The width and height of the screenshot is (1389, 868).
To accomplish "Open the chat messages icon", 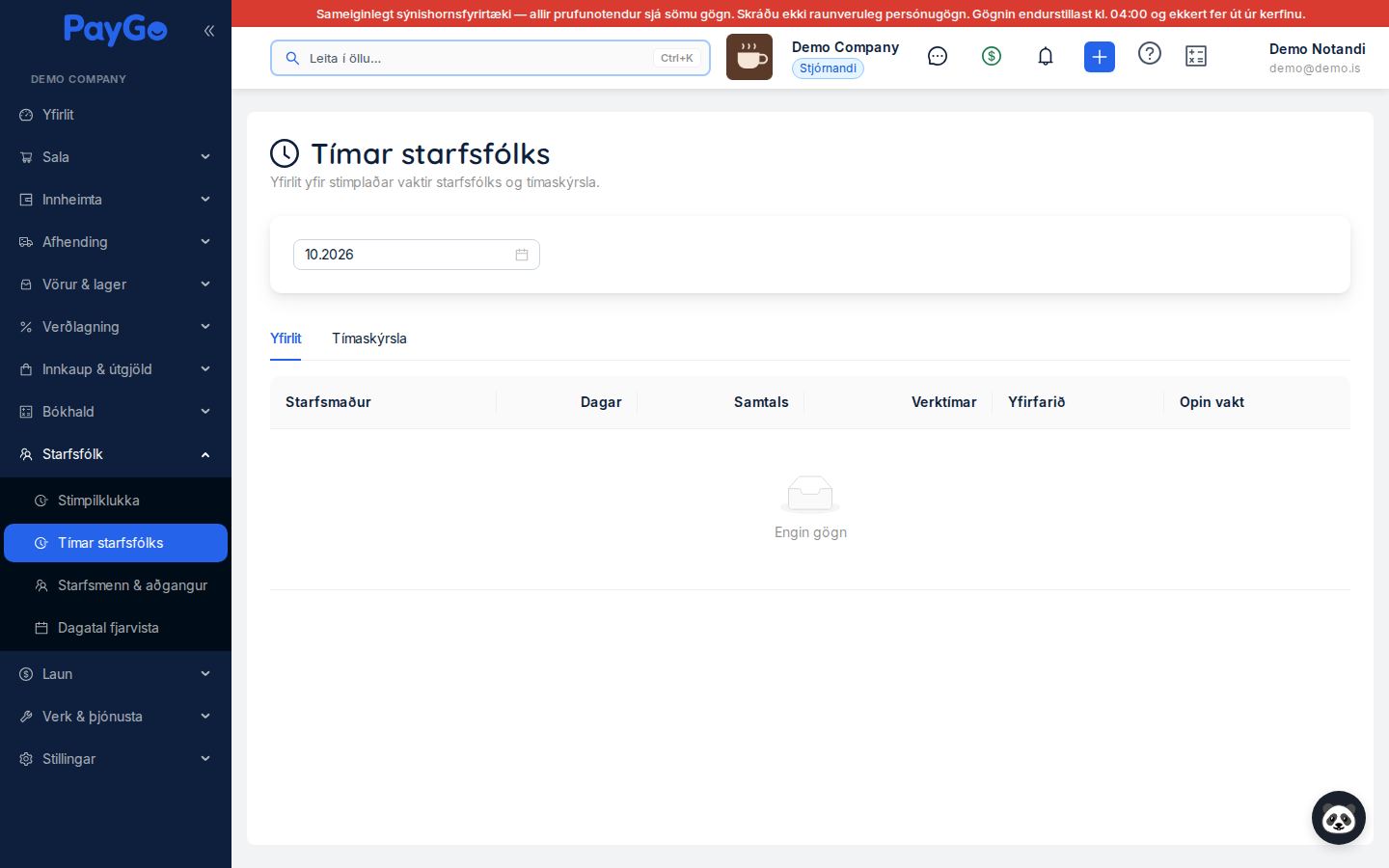I will [938, 57].
